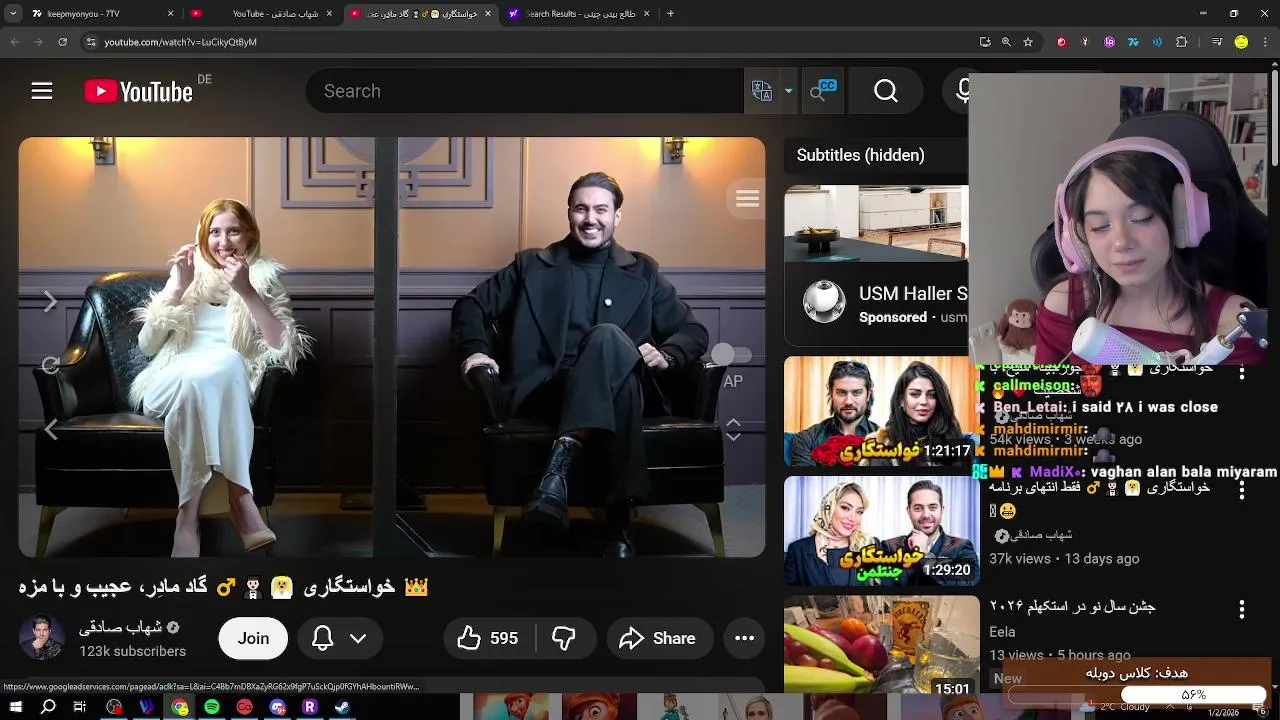Viewport: 1280px width, 720px height.
Task: Switch to the Search Results Yahoo tab
Action: [x=580, y=14]
